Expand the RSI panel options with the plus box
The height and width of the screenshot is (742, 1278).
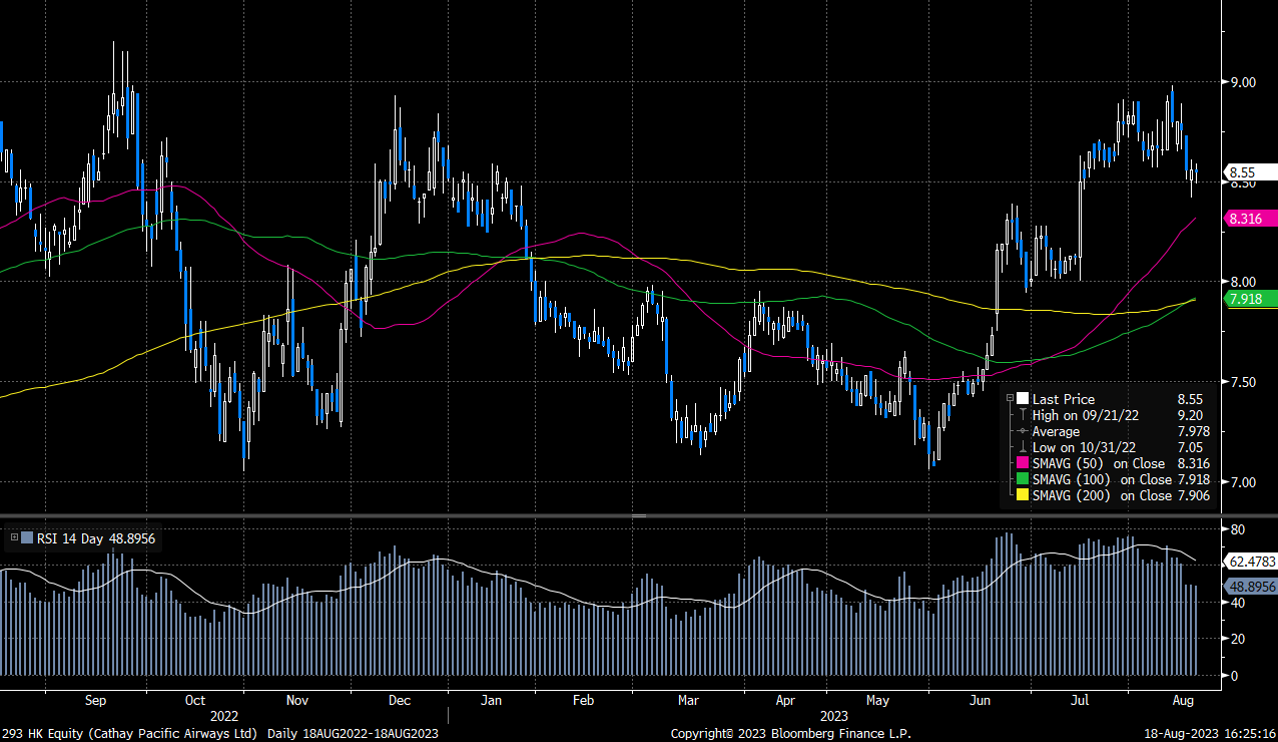coord(14,537)
